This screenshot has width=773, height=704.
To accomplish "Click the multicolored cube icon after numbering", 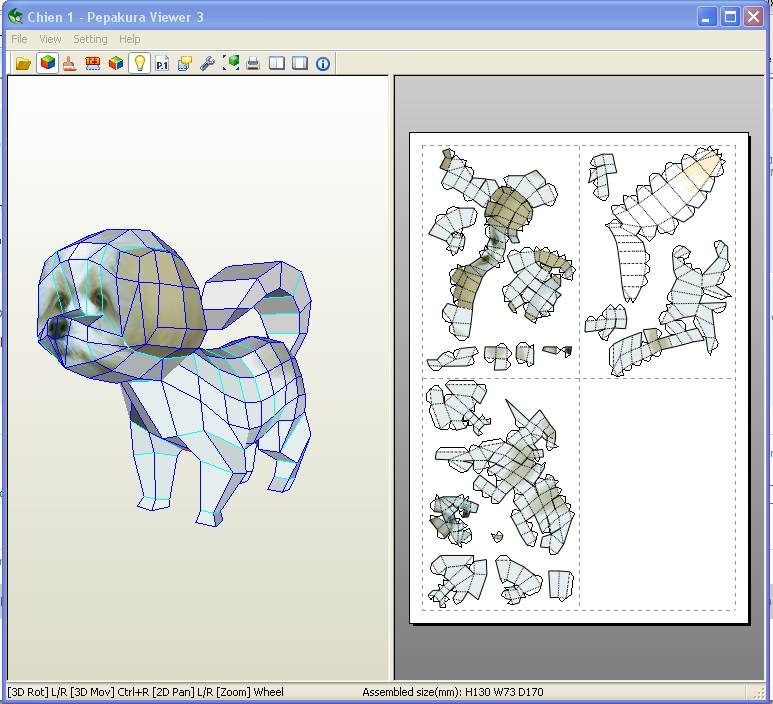I will click(116, 63).
